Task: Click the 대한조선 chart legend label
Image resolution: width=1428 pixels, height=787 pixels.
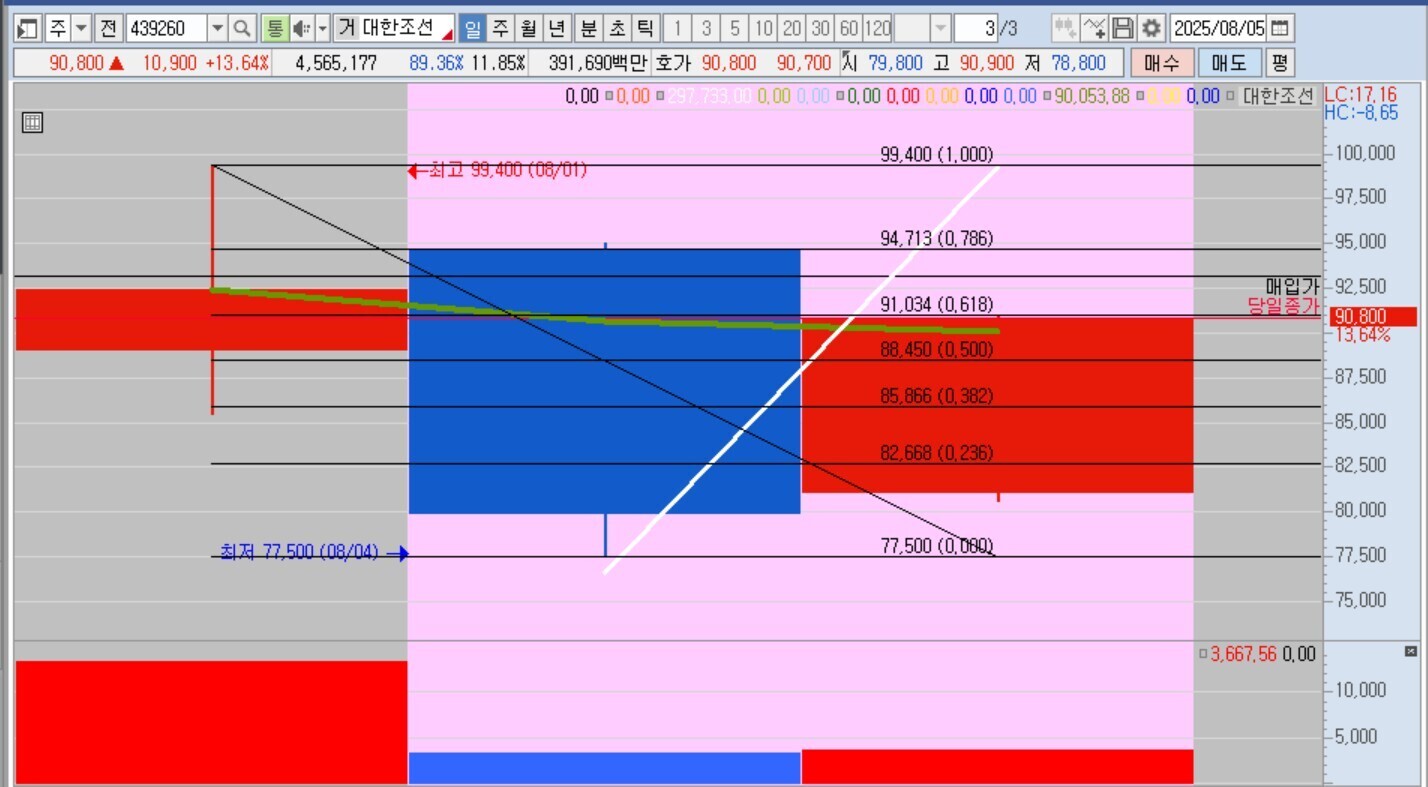Action: click(x=1277, y=97)
